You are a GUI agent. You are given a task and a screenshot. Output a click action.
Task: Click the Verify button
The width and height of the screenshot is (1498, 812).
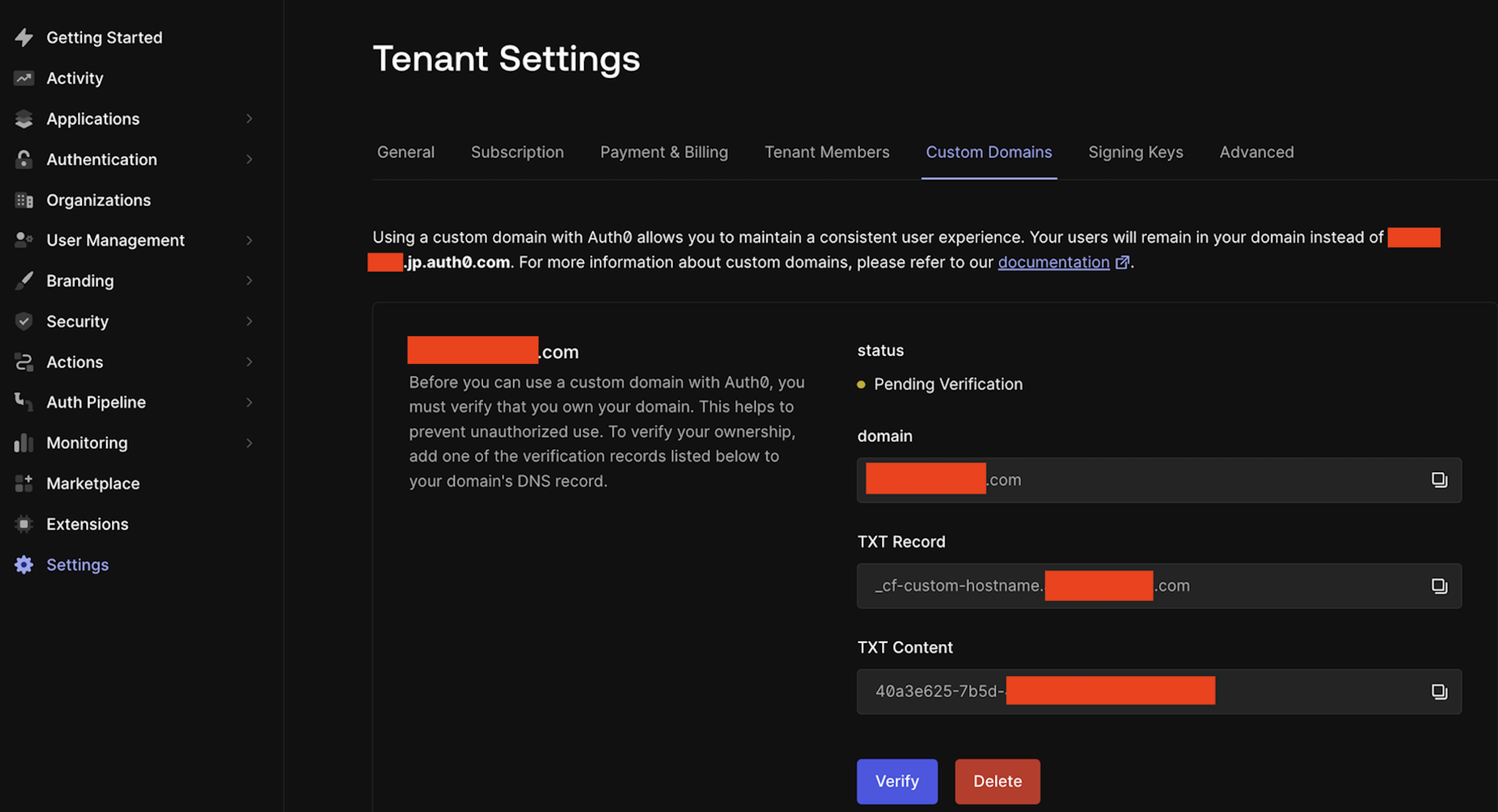897,782
